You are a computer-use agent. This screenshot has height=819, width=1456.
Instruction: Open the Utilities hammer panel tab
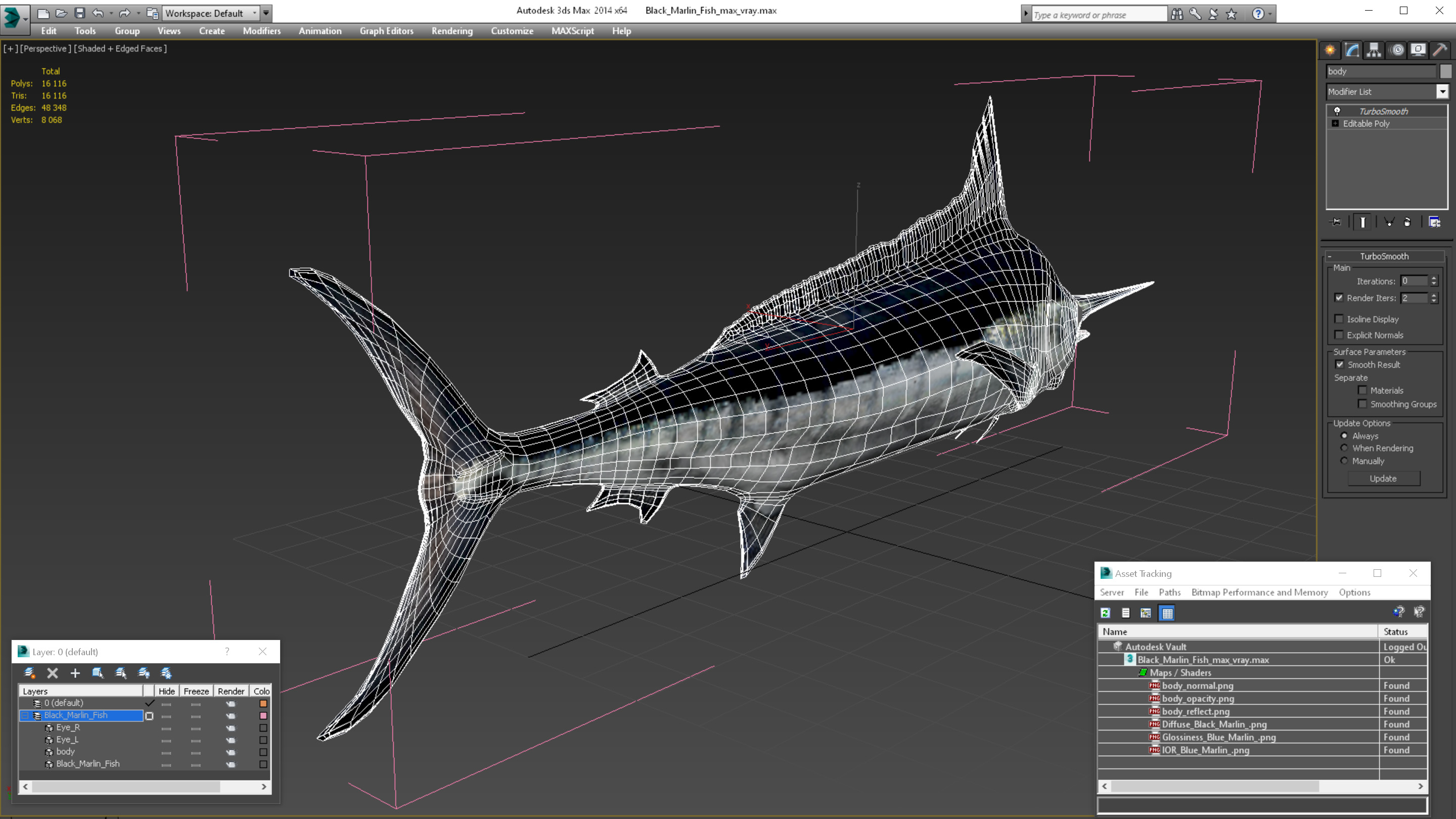click(x=1440, y=50)
